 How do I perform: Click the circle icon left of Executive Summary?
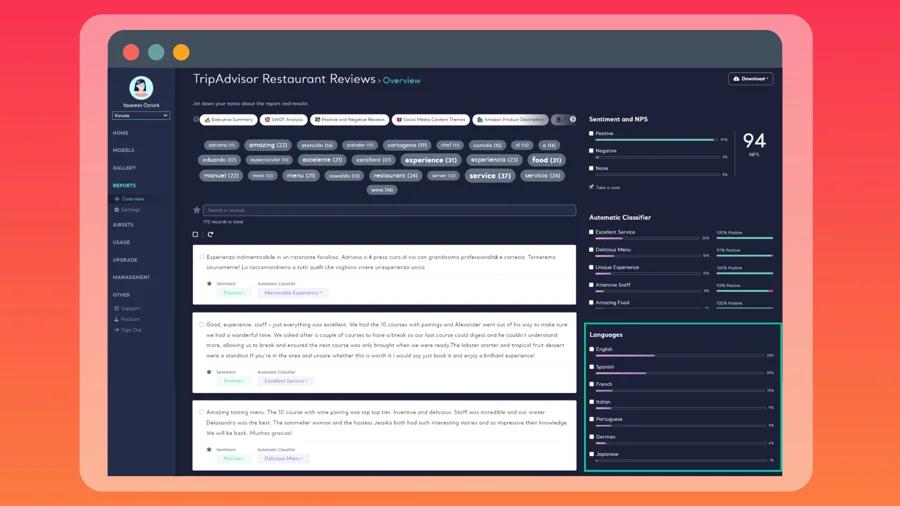point(196,119)
